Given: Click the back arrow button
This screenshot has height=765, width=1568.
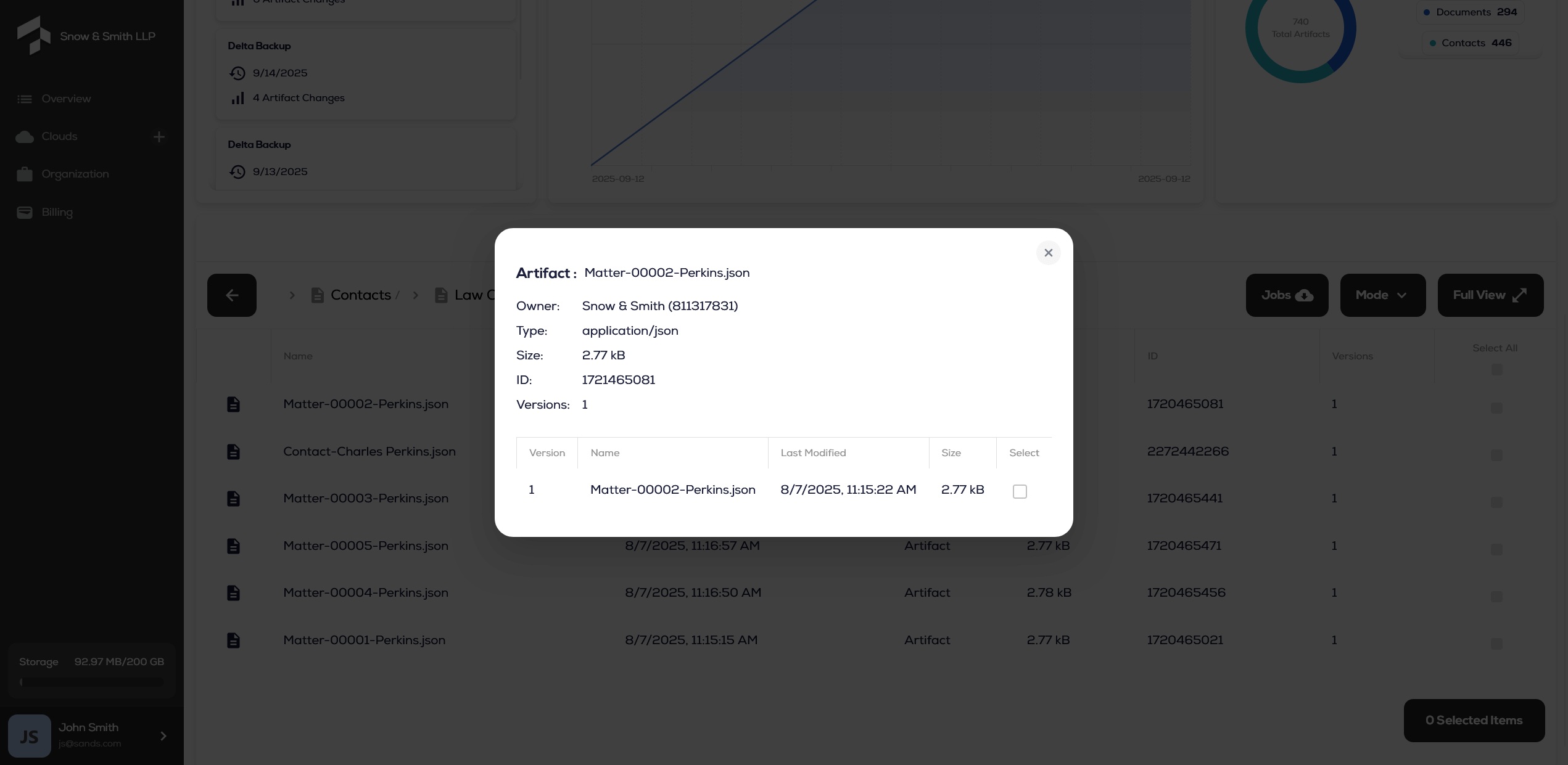Looking at the screenshot, I should [231, 295].
